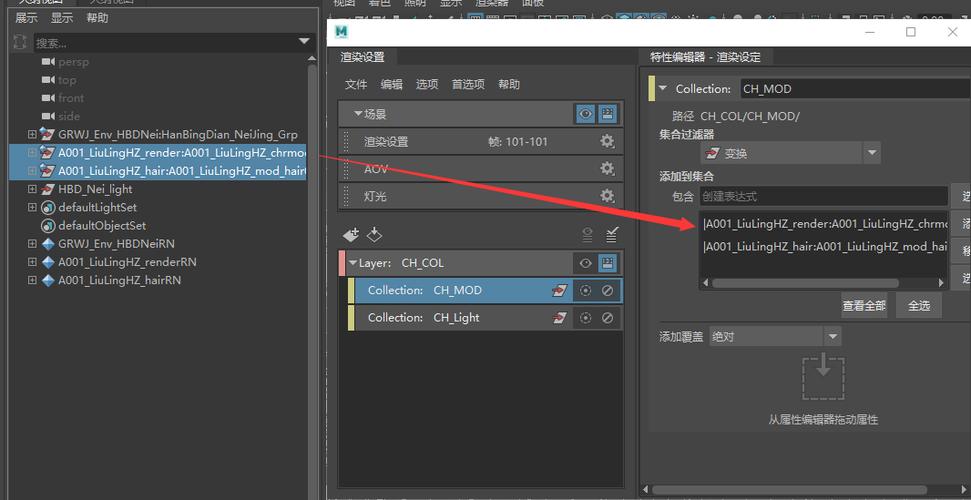
Task: Collapse the 场景 section
Action: point(358,114)
